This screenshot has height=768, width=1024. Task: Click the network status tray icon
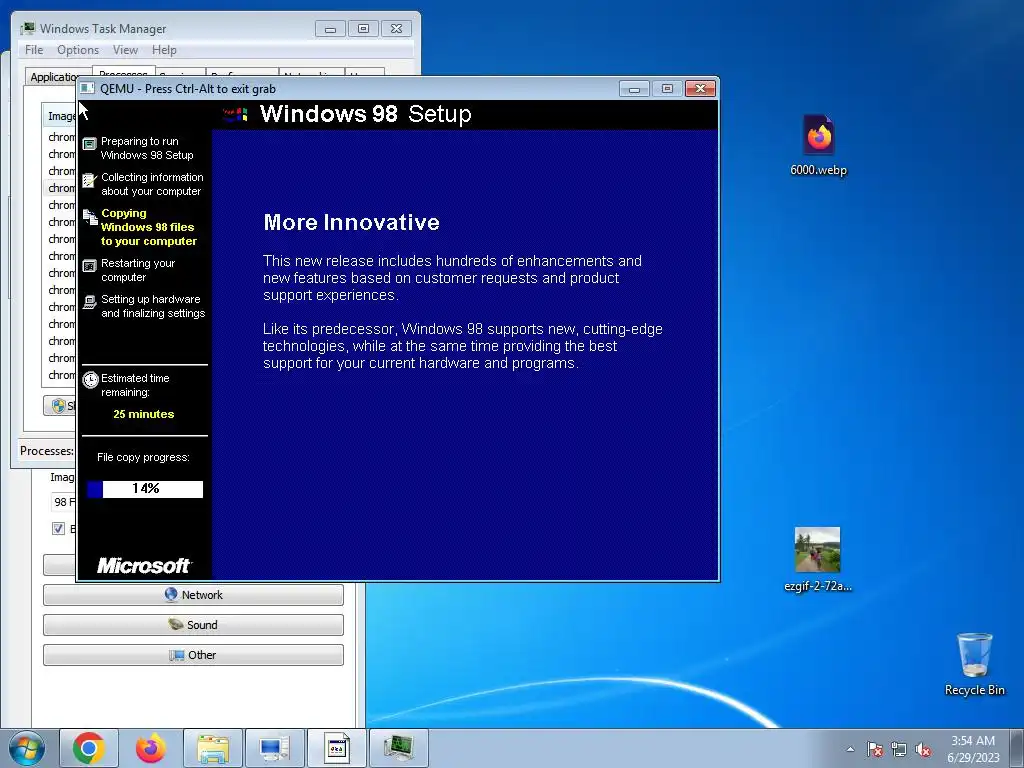coord(899,749)
